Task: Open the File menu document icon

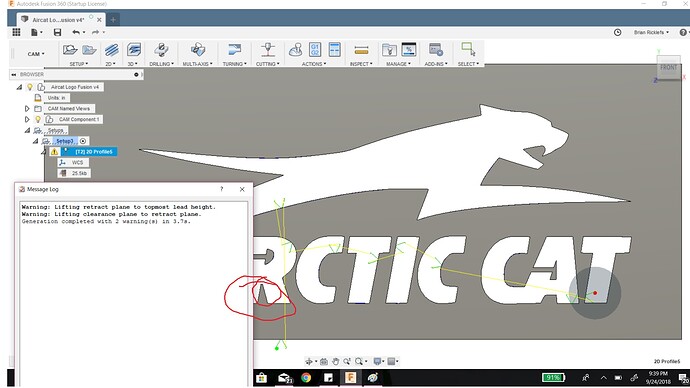Action: [34, 32]
